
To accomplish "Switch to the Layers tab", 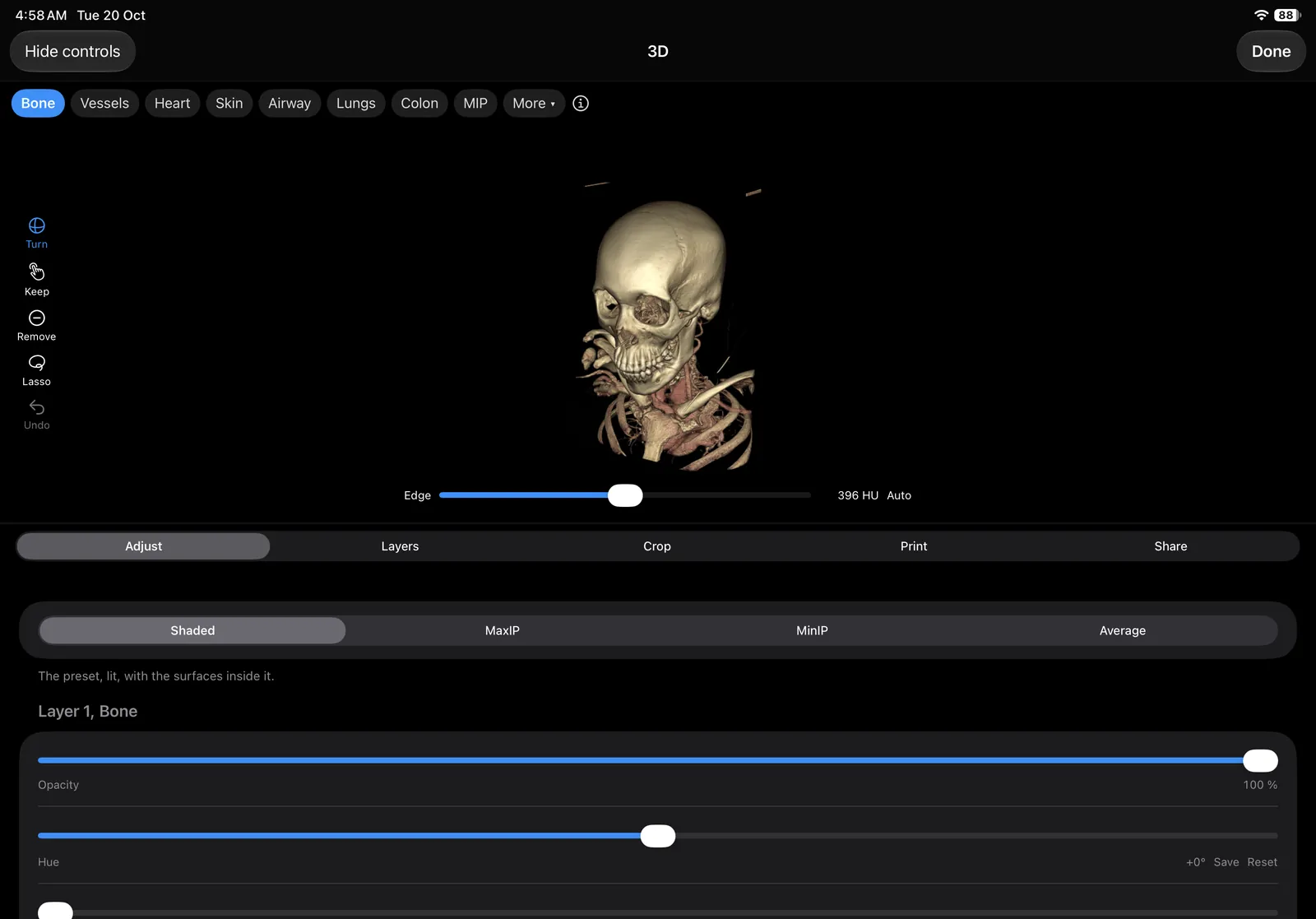I will tap(400, 546).
